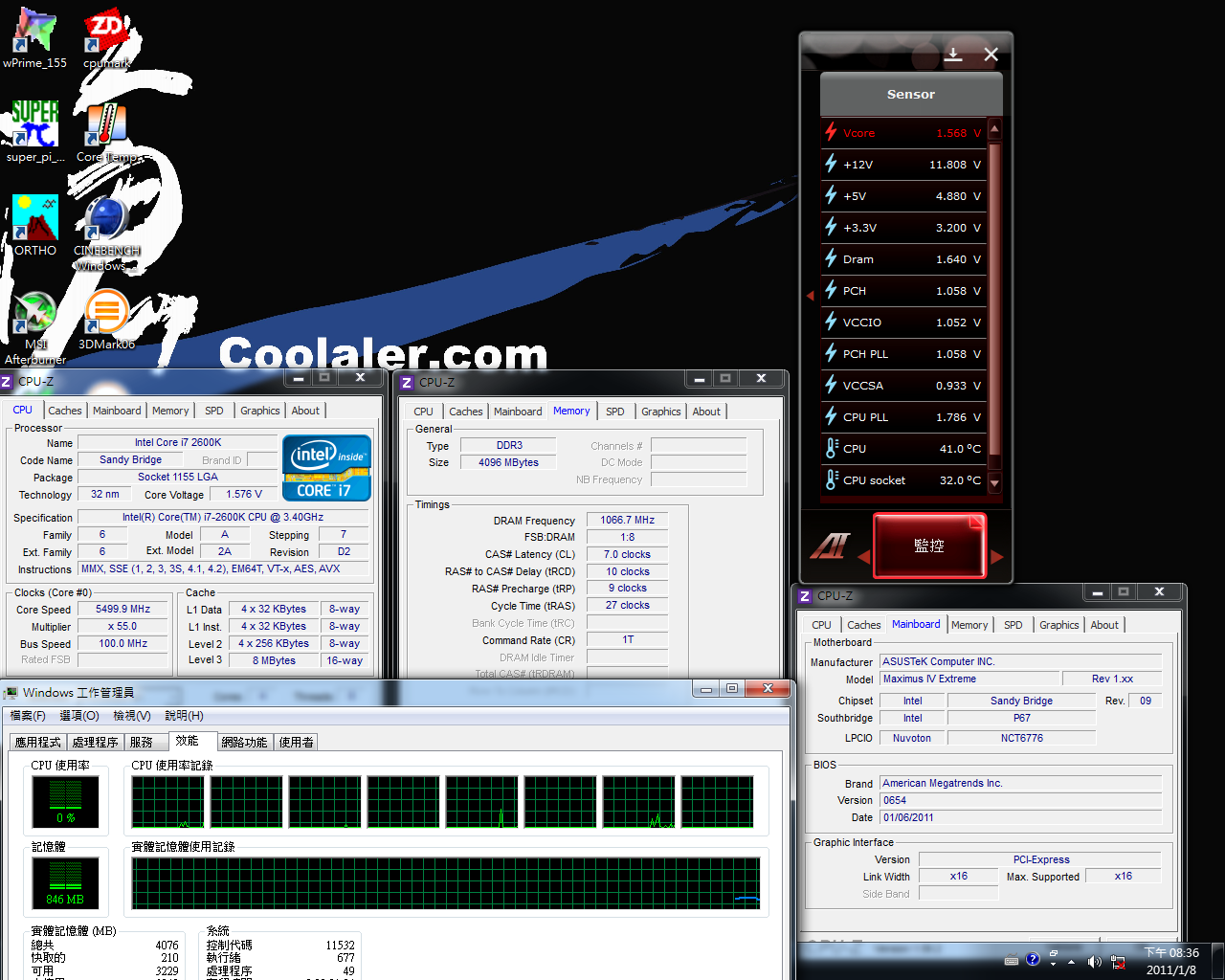Open MSI Afterburner desktop shortcut
The width and height of the screenshot is (1225, 980).
[35, 327]
